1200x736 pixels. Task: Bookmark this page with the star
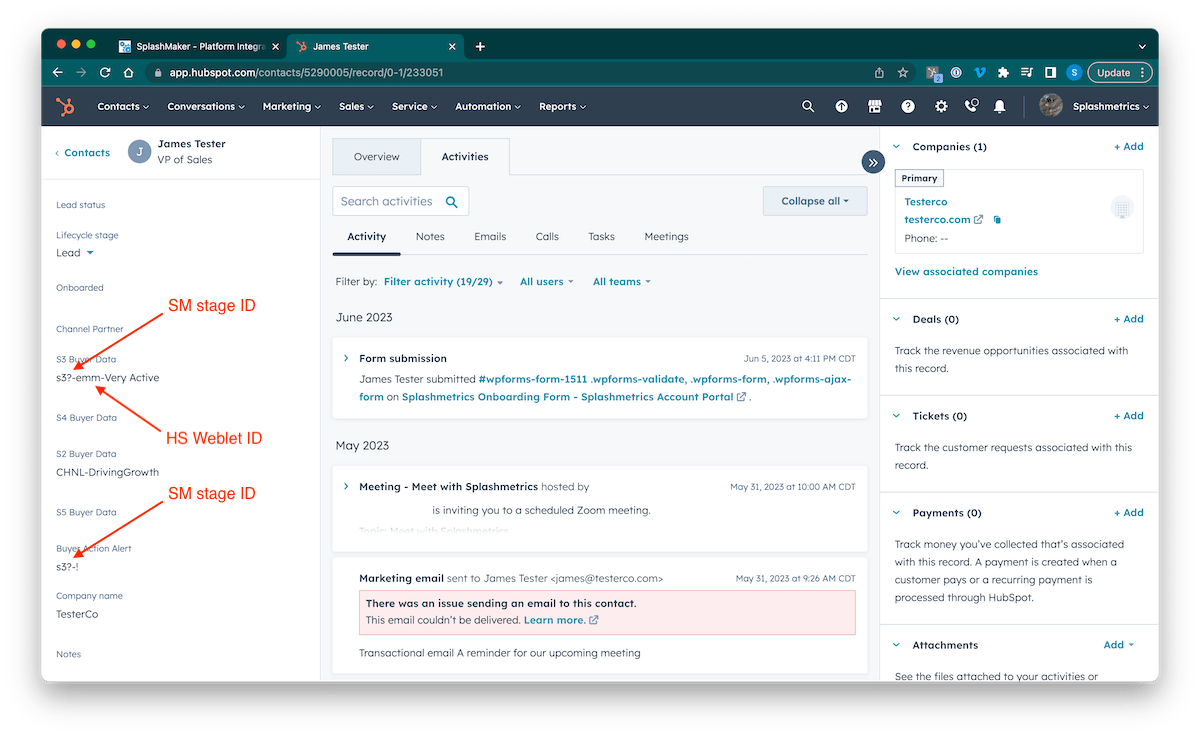[x=903, y=72]
